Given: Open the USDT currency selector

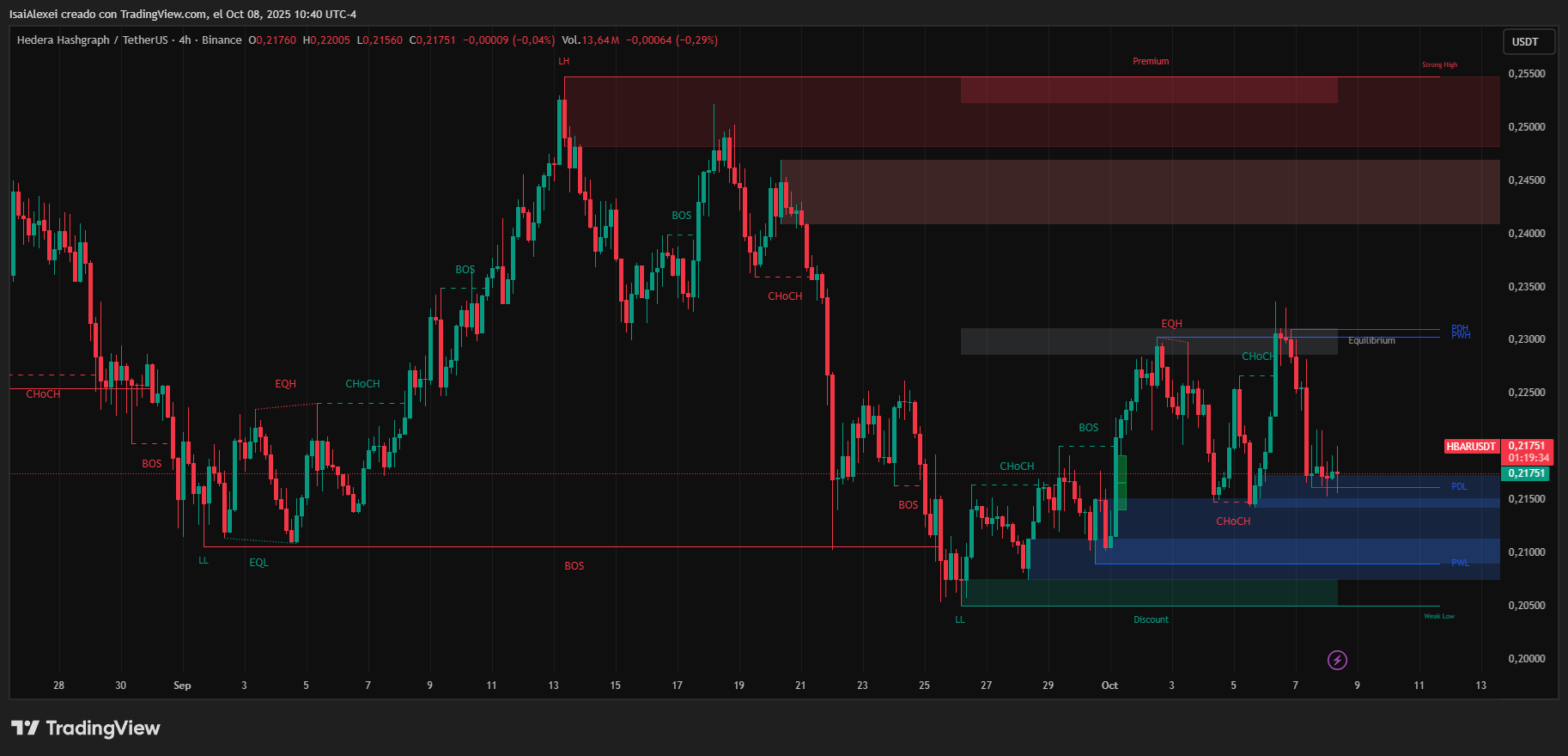Looking at the screenshot, I should click(1525, 41).
